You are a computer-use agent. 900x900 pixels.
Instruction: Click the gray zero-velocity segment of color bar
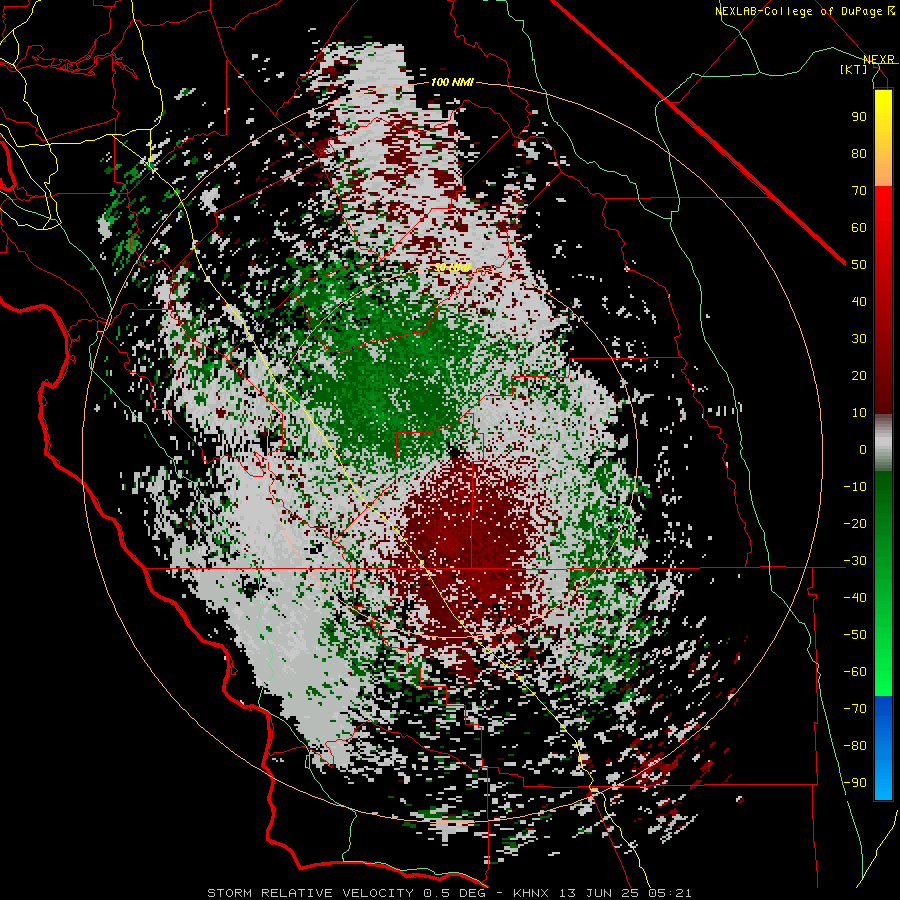coord(883,442)
